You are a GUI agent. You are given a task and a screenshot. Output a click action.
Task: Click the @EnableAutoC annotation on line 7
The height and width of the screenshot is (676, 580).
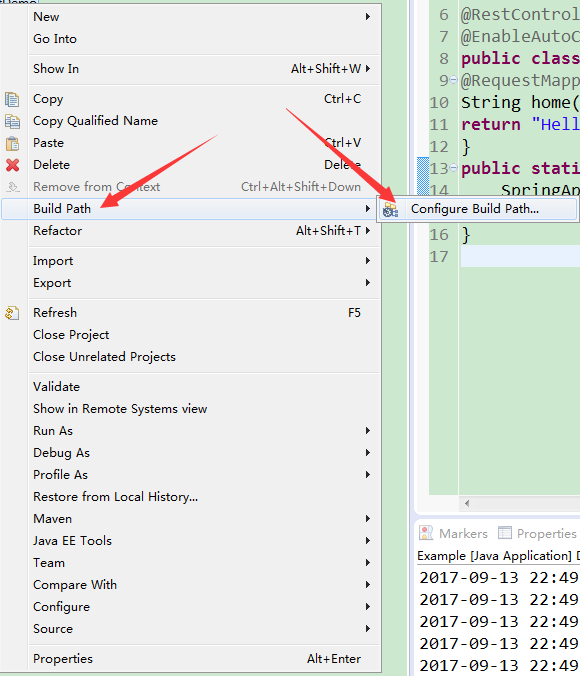tap(520, 37)
